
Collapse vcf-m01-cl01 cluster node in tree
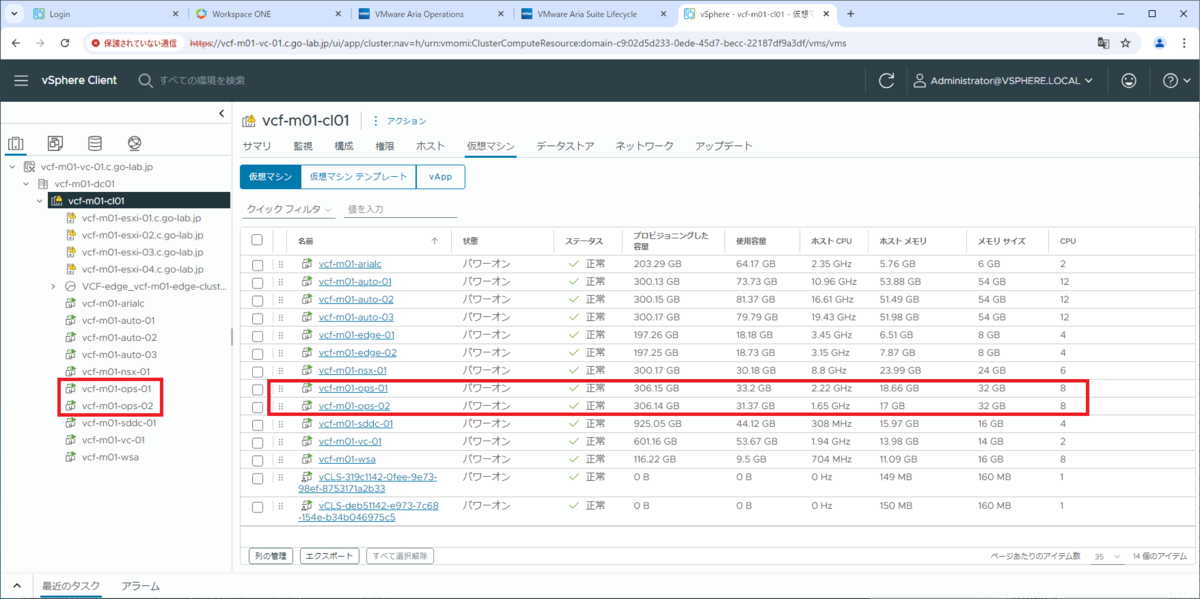[39, 201]
